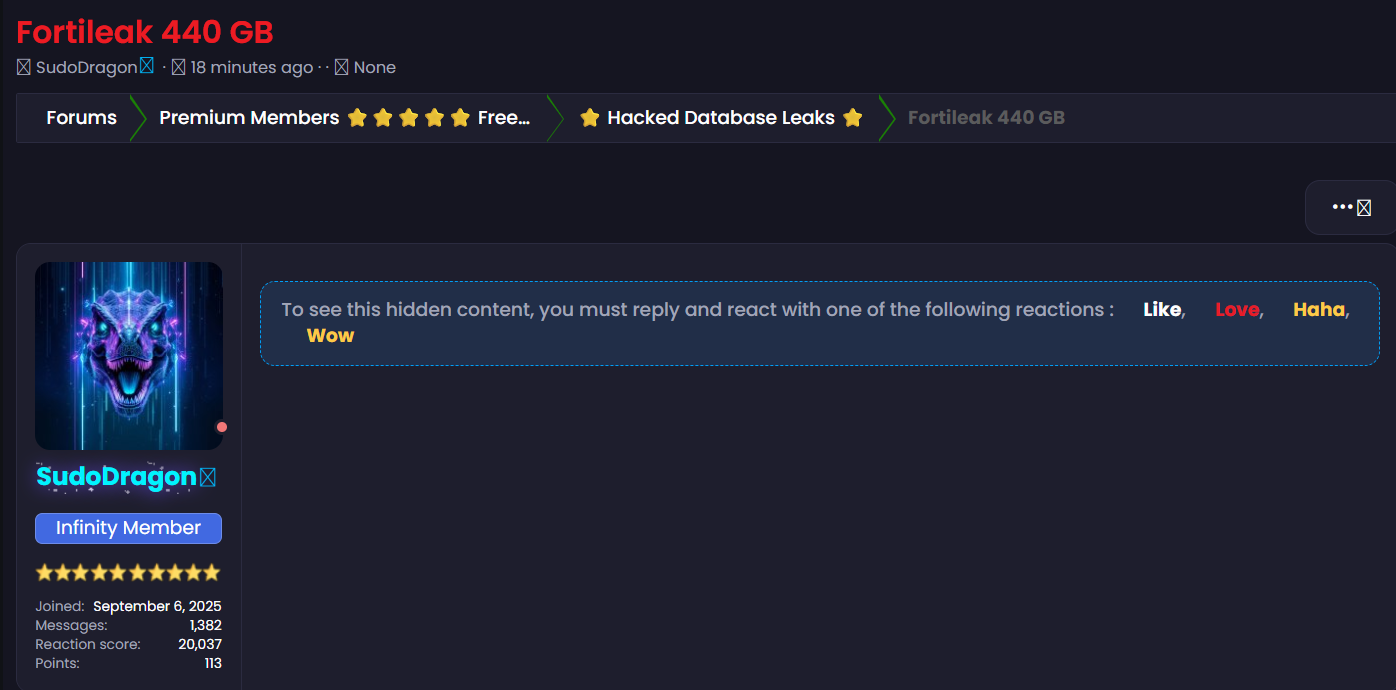
Task: Click the clock icon beside the timestamp
Action: [x=179, y=67]
